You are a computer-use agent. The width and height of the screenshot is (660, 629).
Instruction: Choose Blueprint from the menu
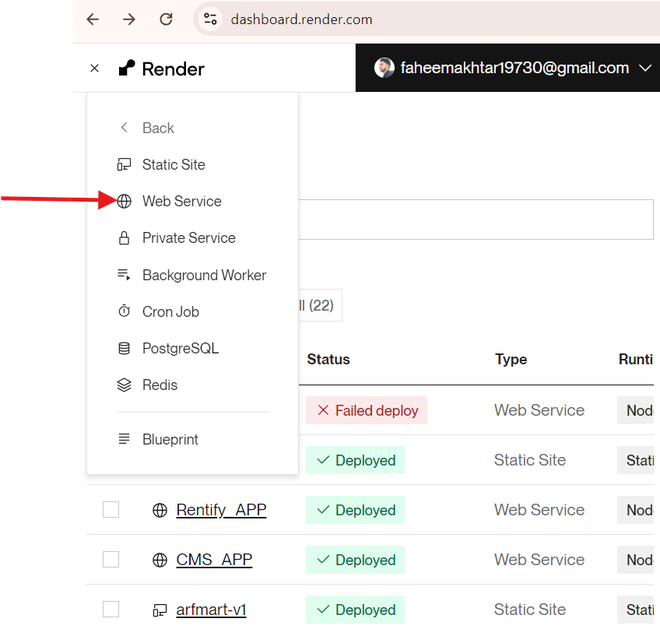click(170, 440)
